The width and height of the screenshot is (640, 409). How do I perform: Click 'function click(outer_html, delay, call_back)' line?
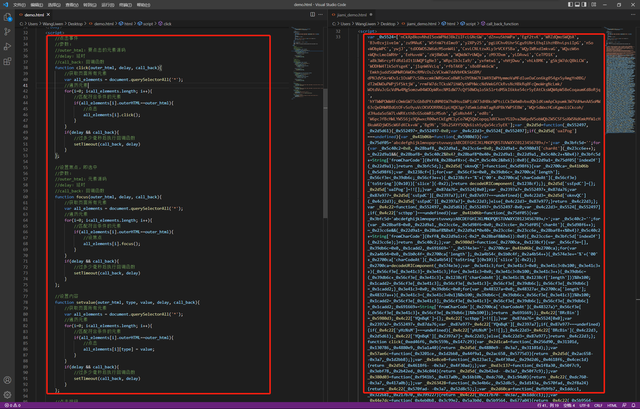pos(108,68)
